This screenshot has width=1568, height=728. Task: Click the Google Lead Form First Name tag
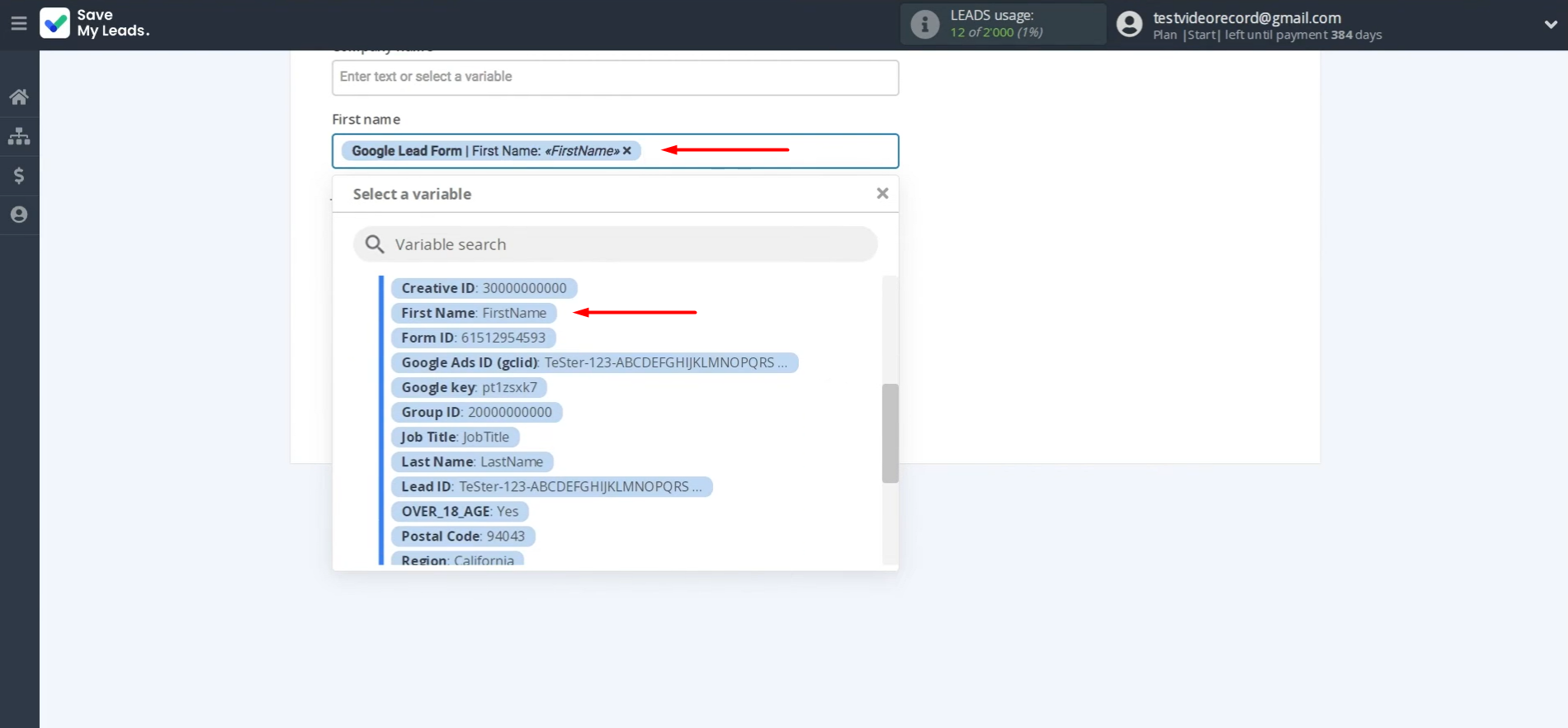coord(491,151)
